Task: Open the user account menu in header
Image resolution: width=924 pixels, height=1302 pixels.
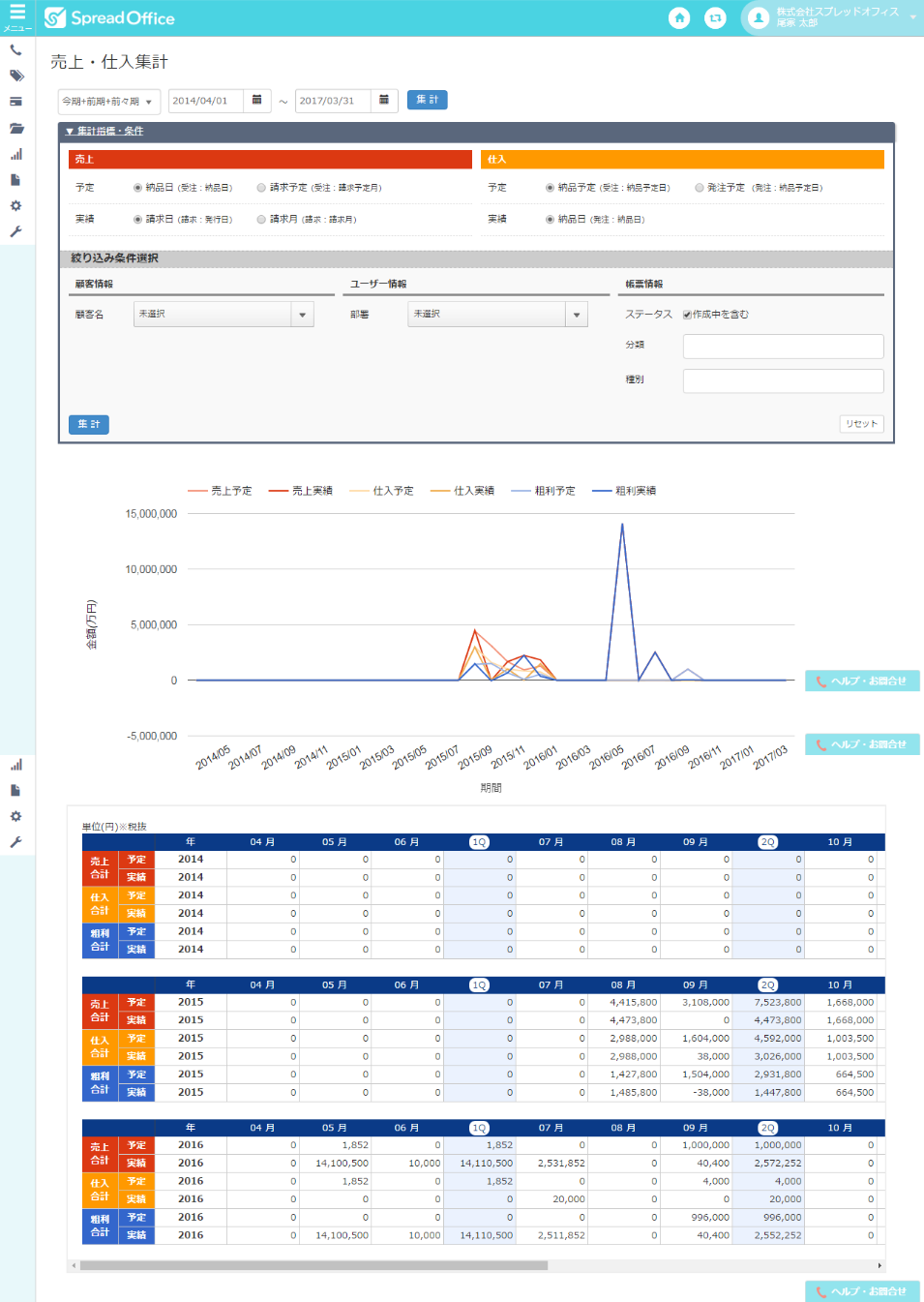Action: [832, 17]
